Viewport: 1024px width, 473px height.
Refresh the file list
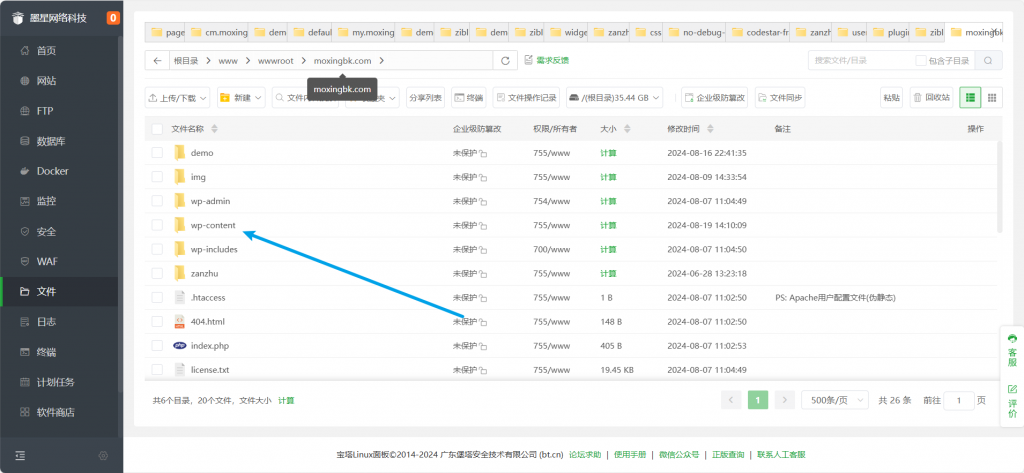tap(505, 61)
